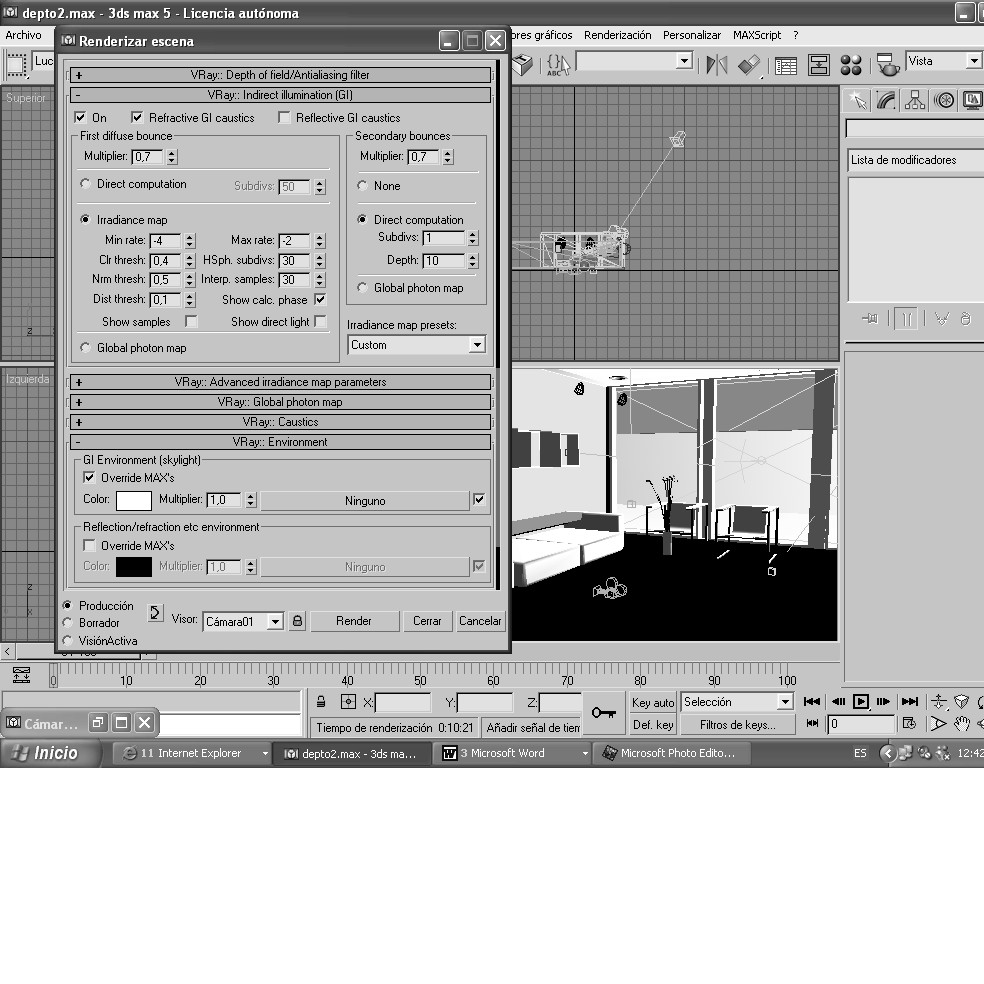The image size is (984, 984).
Task: Go to end of animation
Action: (x=910, y=702)
